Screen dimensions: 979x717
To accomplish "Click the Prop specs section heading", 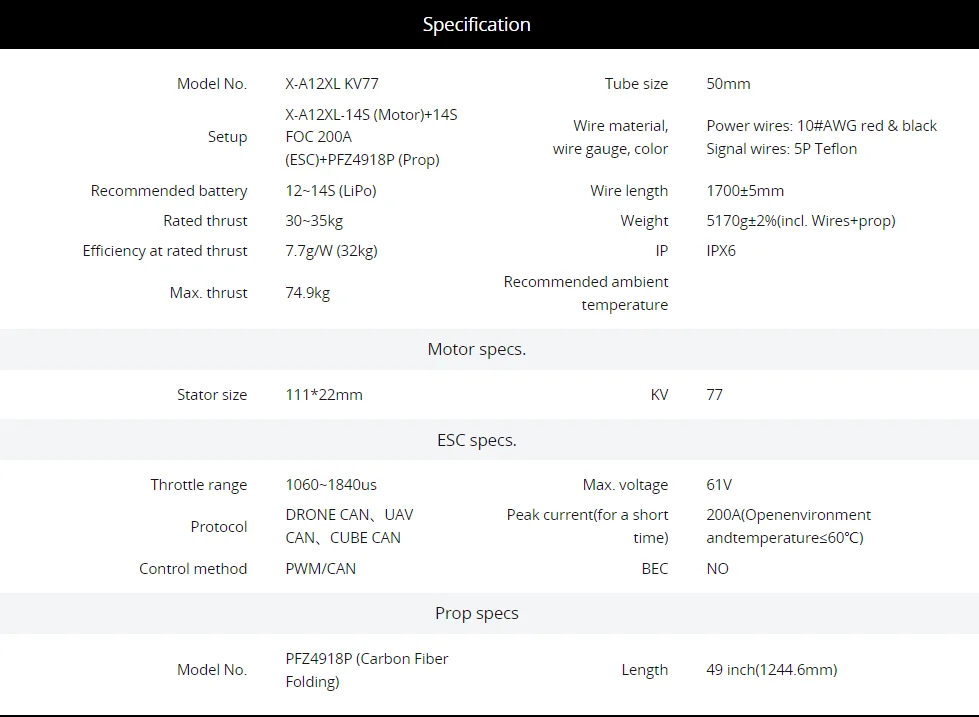I will [x=476, y=613].
